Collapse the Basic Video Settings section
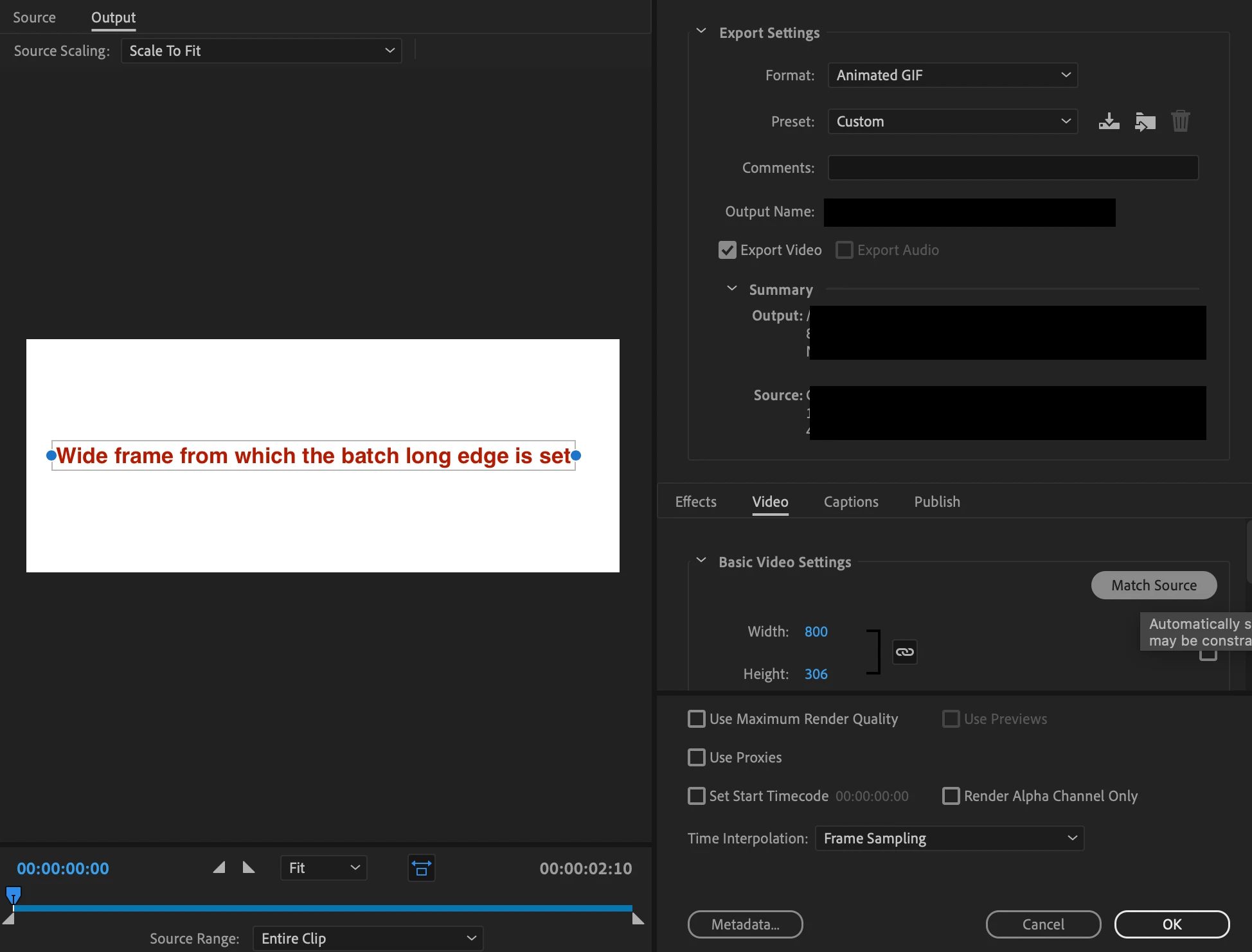This screenshot has width=1252, height=952. (x=701, y=561)
